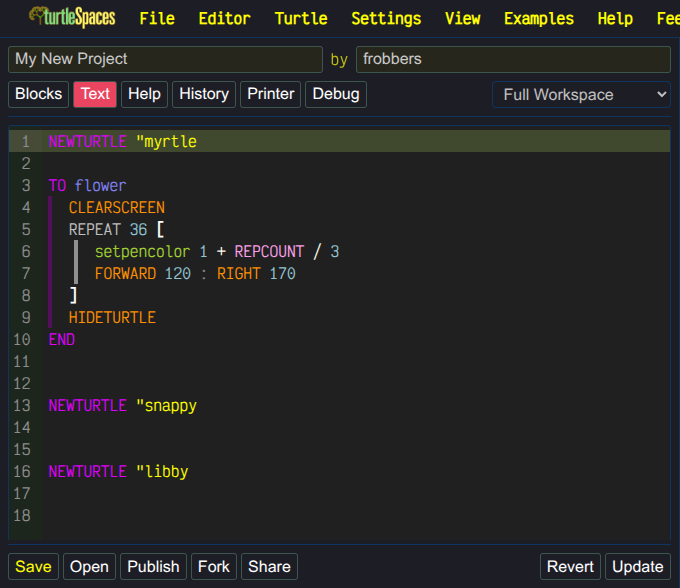
Task: Click the number 36 after REPEAT
Action: tap(138, 229)
